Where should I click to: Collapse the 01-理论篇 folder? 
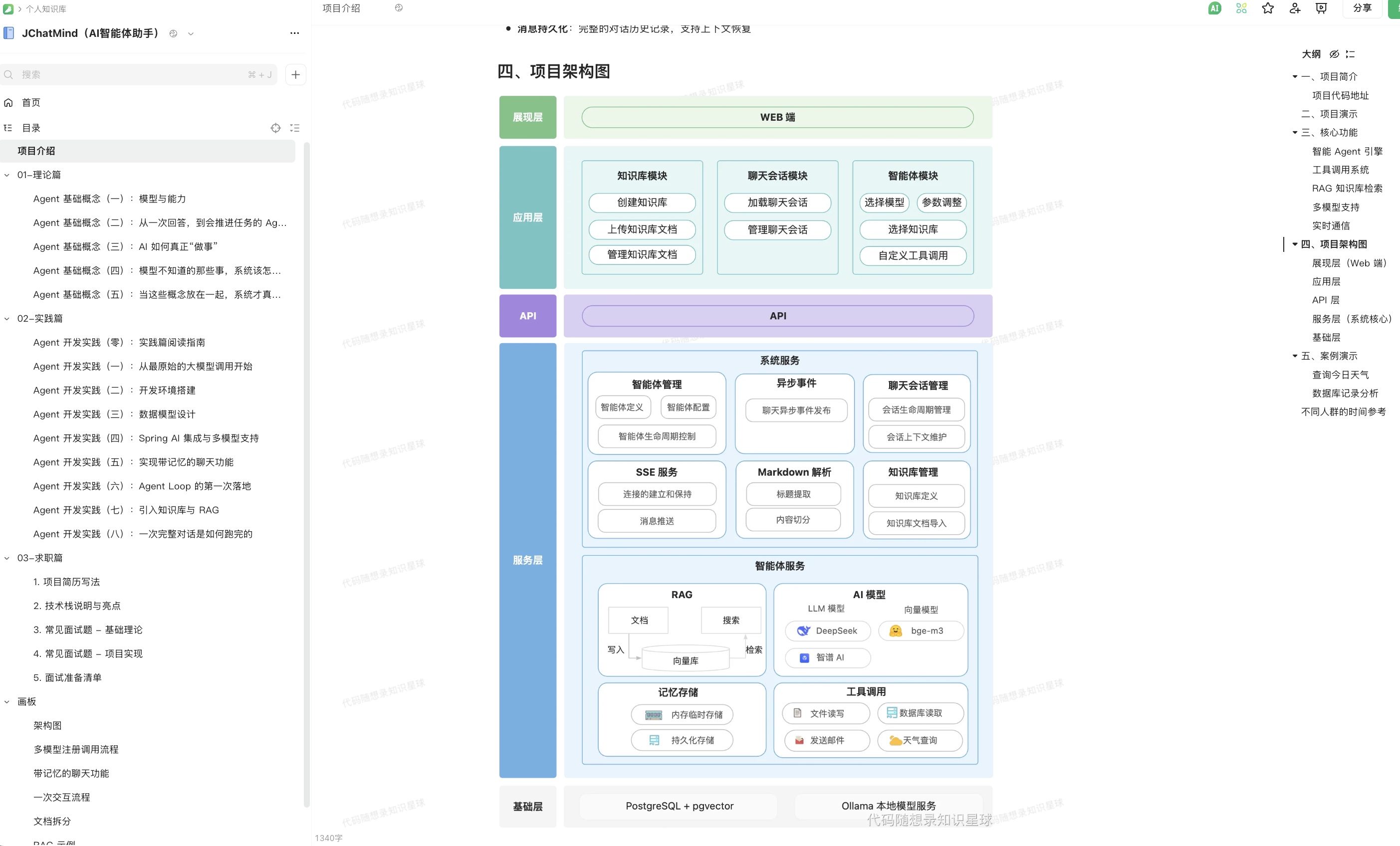pos(7,175)
